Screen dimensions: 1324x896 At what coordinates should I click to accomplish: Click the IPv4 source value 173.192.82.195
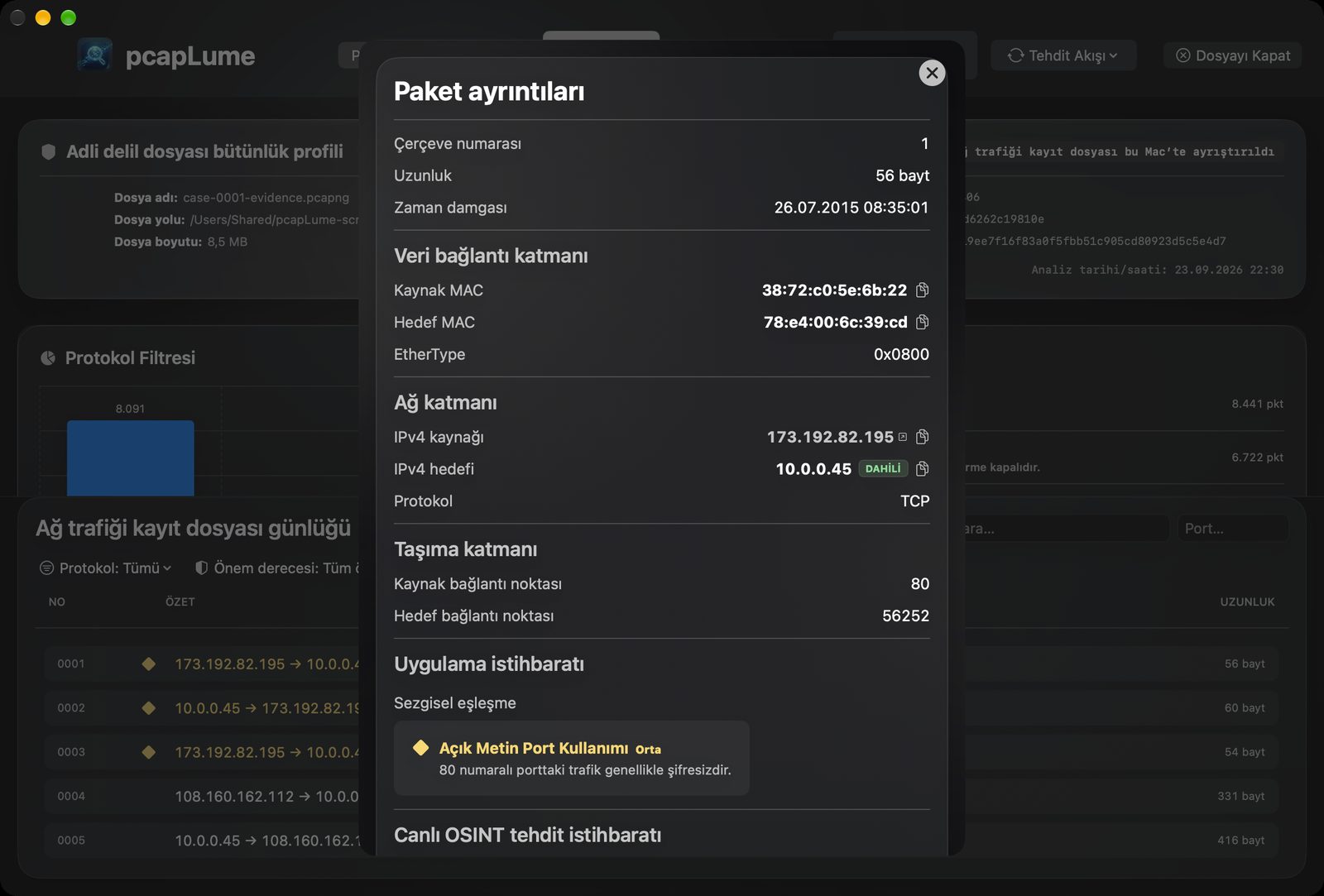(830, 437)
